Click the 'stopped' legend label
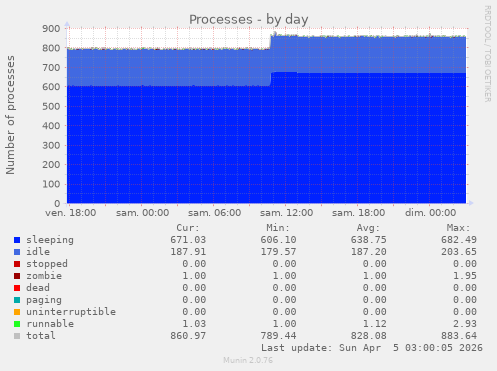This screenshot has width=497, height=371. [x=47, y=264]
